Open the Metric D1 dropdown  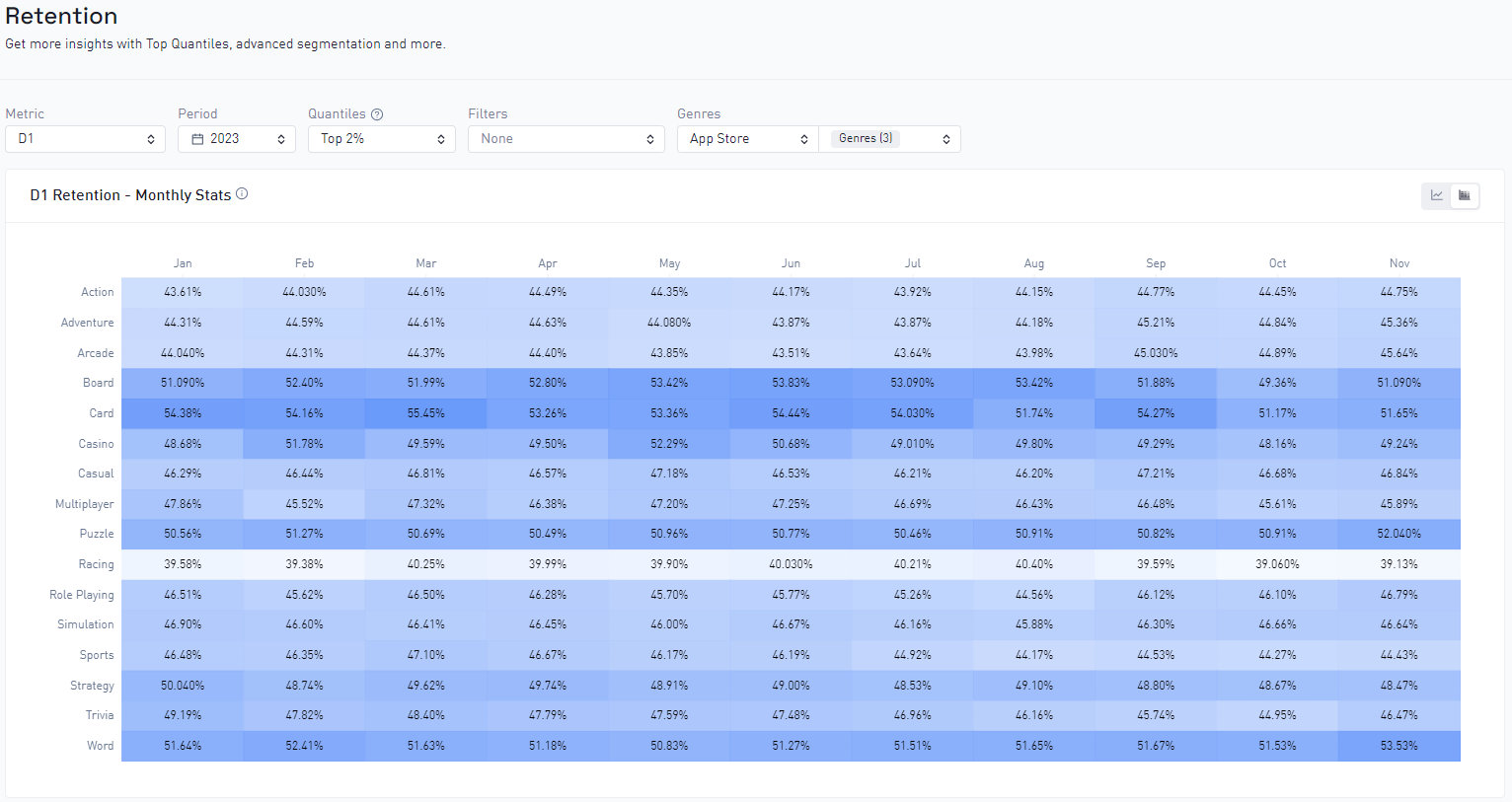click(x=85, y=139)
